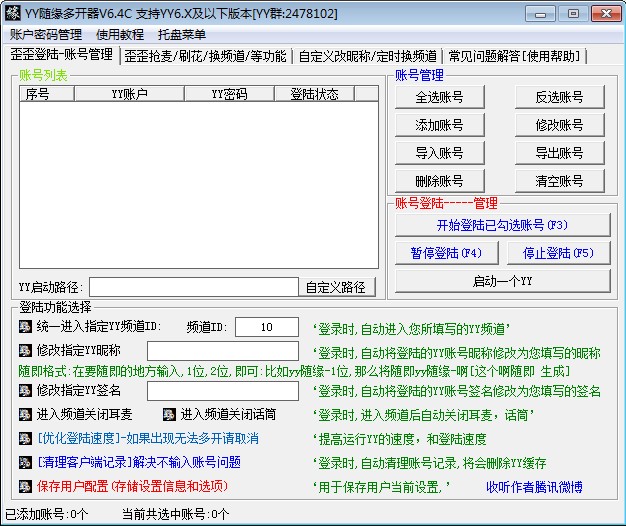Toggle 统一进入指定YY频道ID checkbox

point(25,327)
